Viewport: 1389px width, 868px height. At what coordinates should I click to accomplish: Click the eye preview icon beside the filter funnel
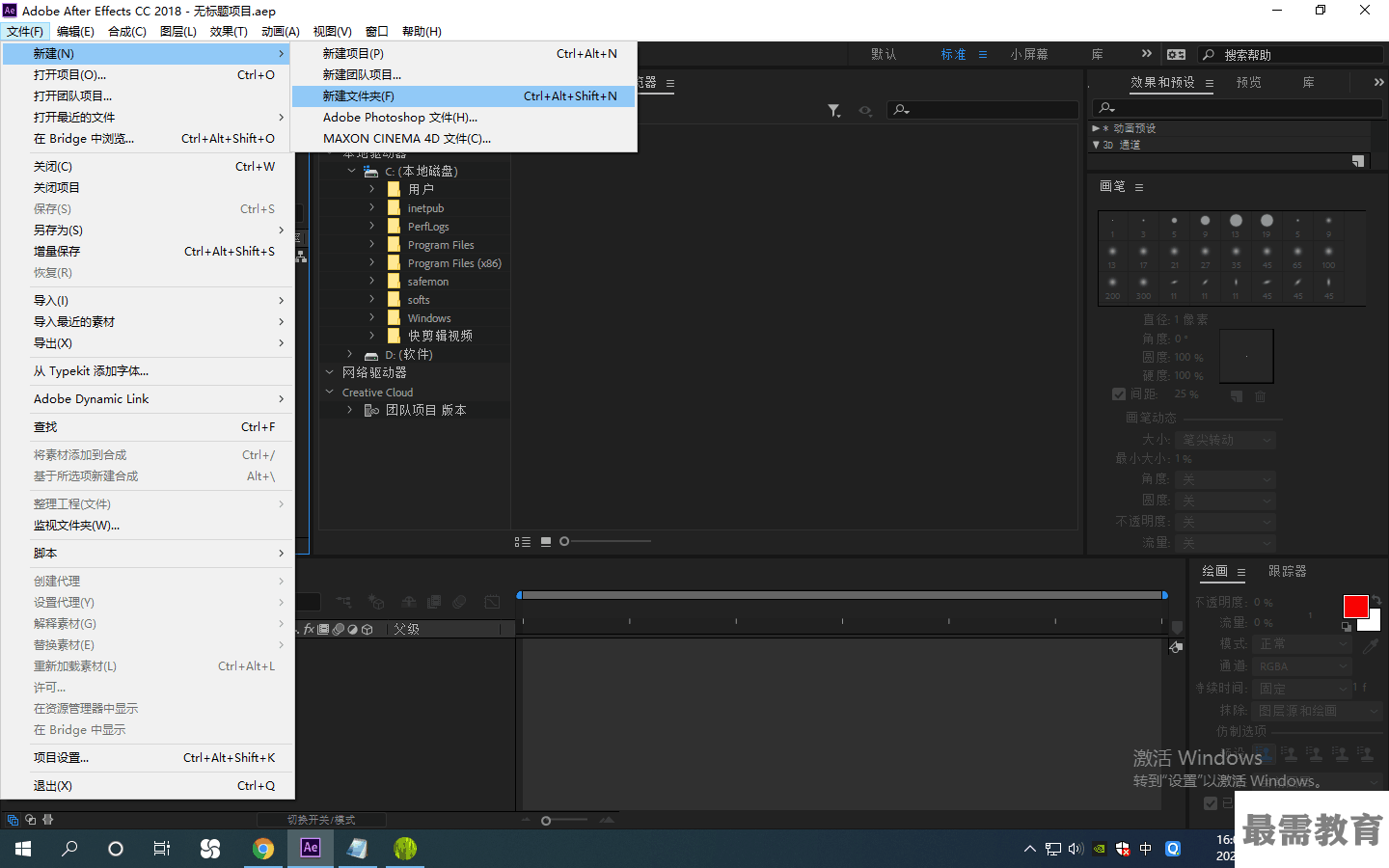(865, 111)
